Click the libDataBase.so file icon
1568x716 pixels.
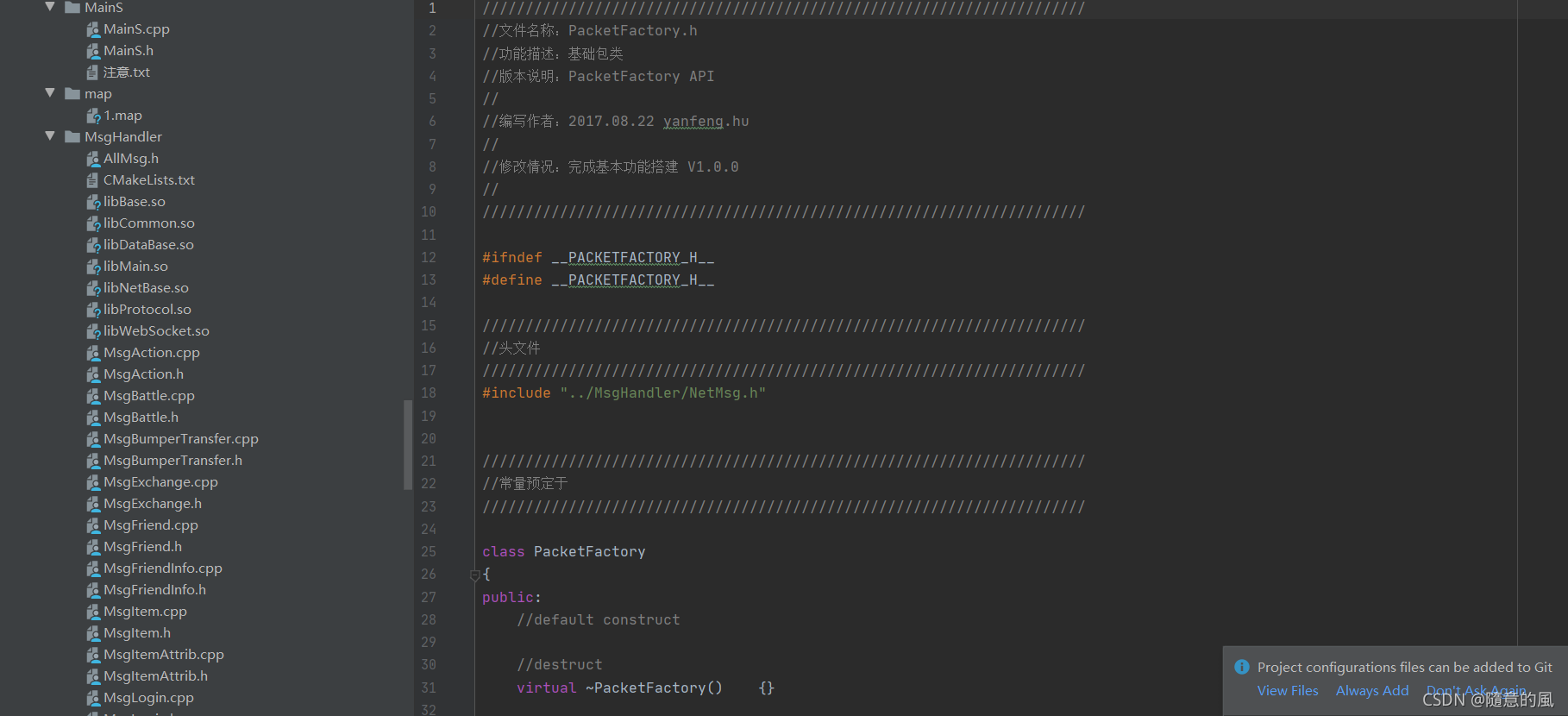pos(93,245)
